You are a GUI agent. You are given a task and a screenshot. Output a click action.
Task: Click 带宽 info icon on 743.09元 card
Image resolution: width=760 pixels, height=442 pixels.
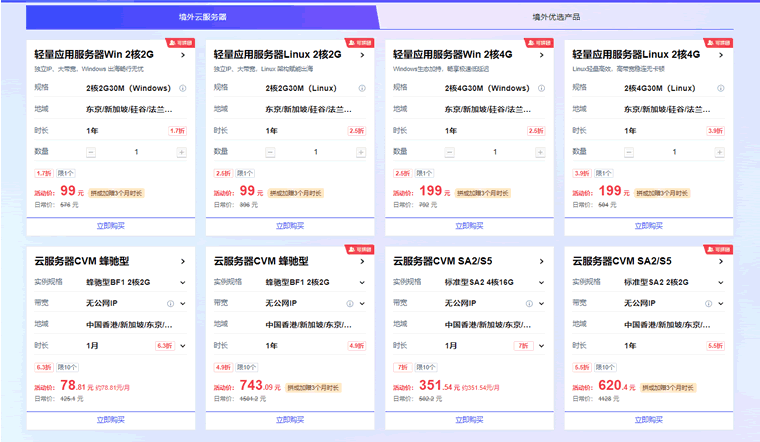point(349,304)
